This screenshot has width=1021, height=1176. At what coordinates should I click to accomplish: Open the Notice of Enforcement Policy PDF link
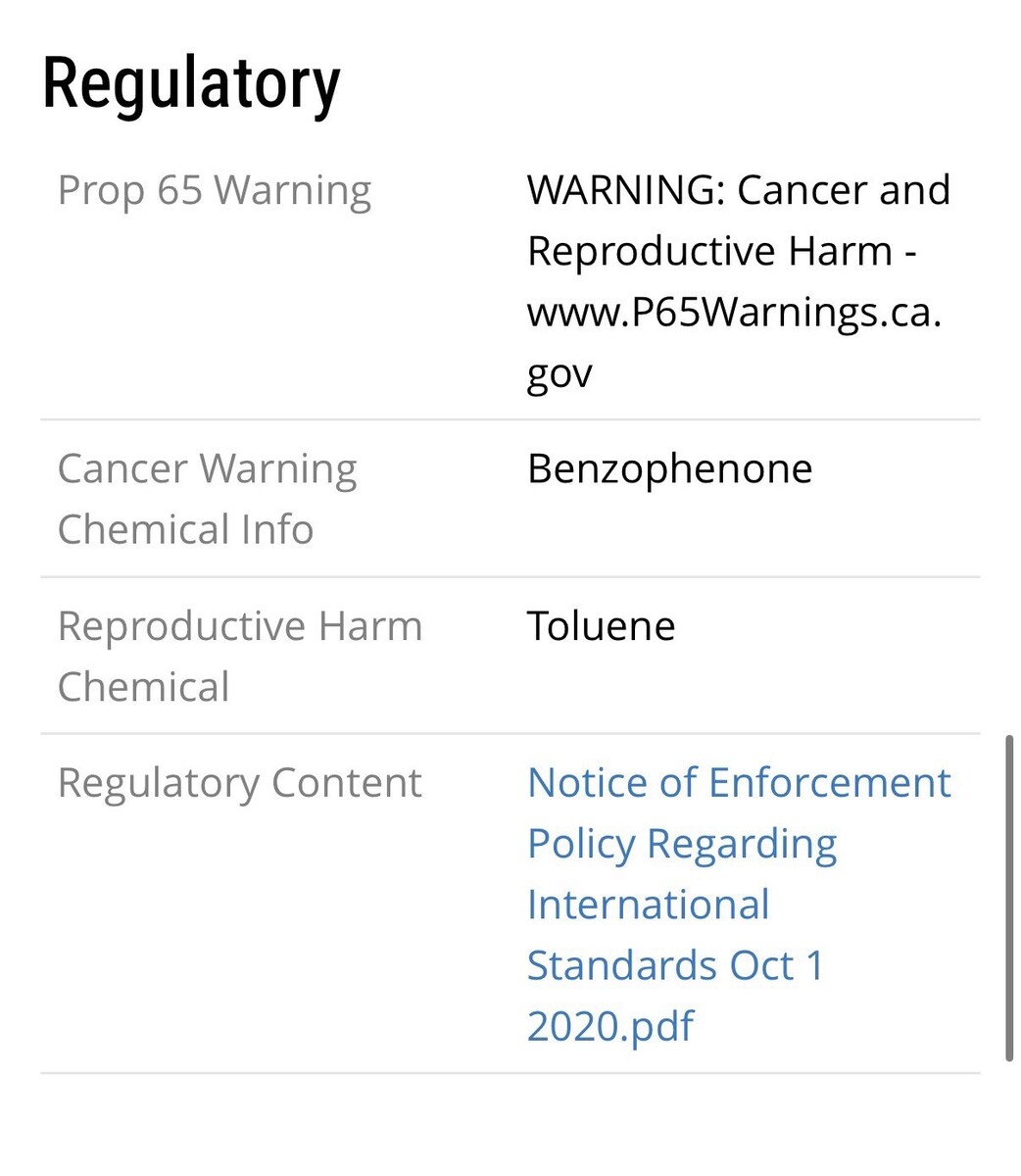click(x=738, y=904)
